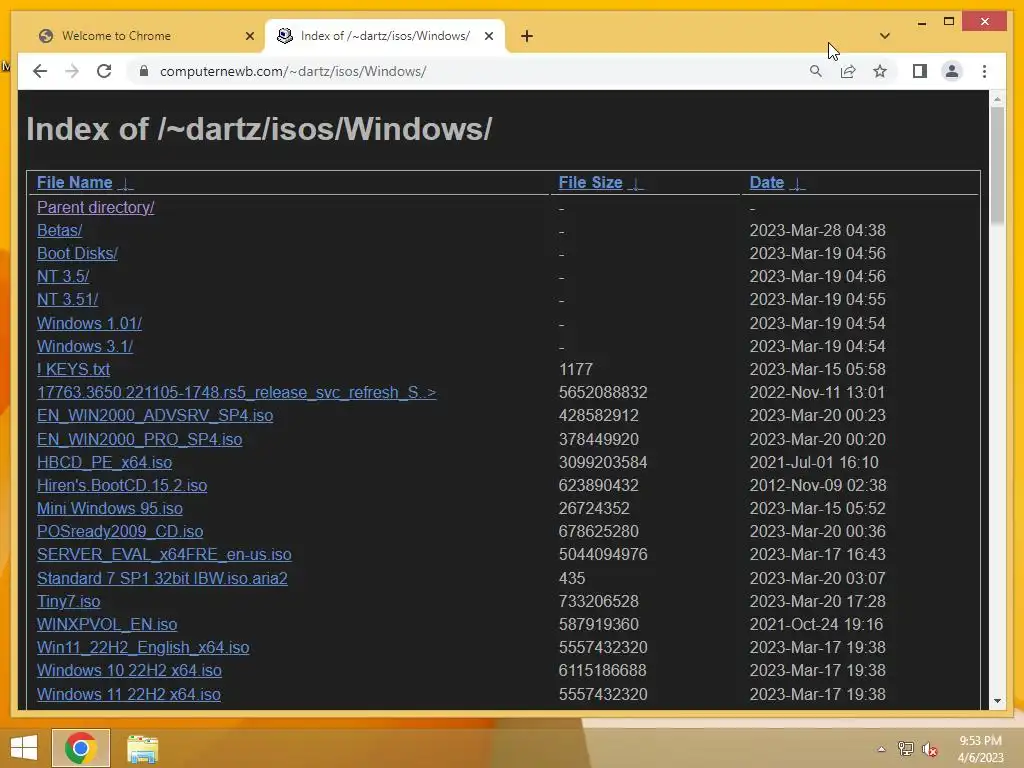
Task: Go back to the previous page
Action: tap(40, 71)
